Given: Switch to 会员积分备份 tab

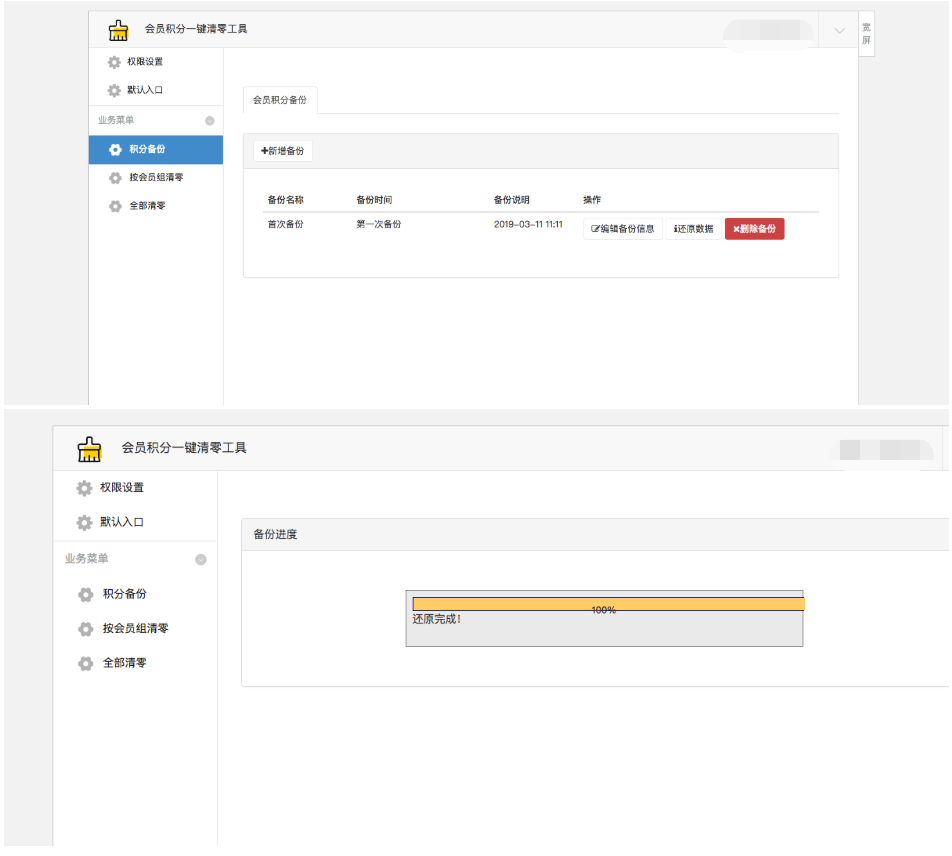Looking at the screenshot, I should 280,100.
